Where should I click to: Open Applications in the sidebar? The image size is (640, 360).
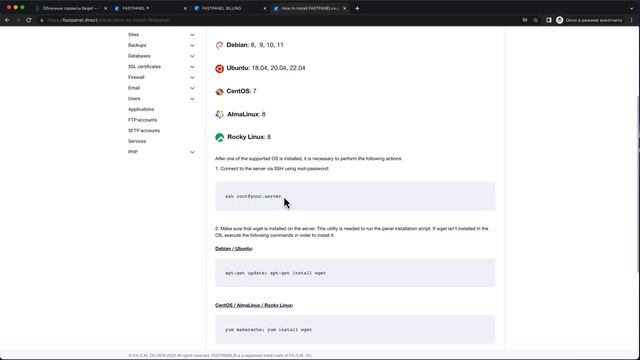point(141,109)
